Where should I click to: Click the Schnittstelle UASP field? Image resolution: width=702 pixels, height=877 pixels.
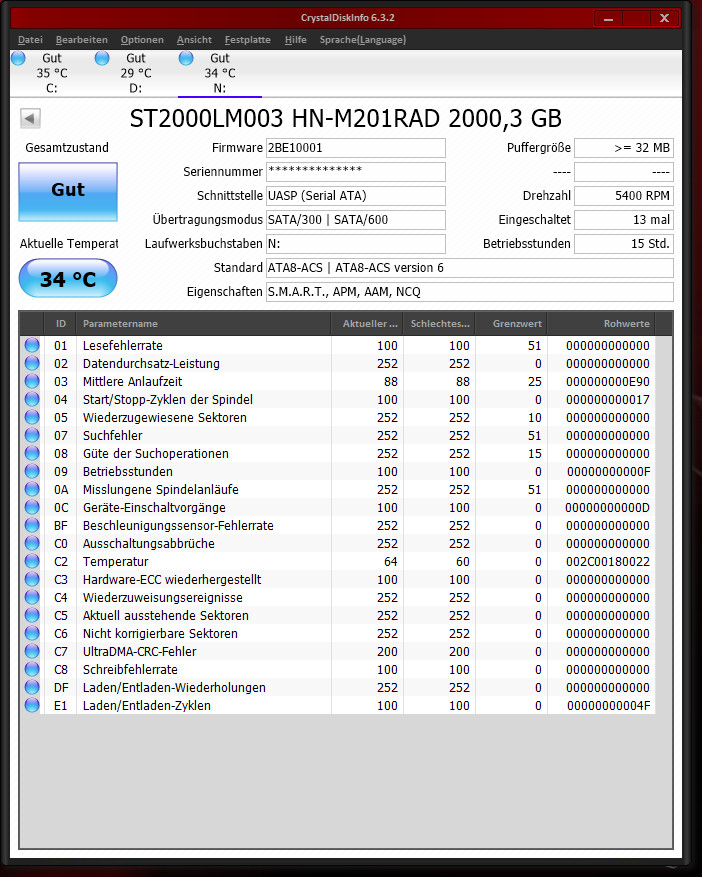click(x=356, y=196)
